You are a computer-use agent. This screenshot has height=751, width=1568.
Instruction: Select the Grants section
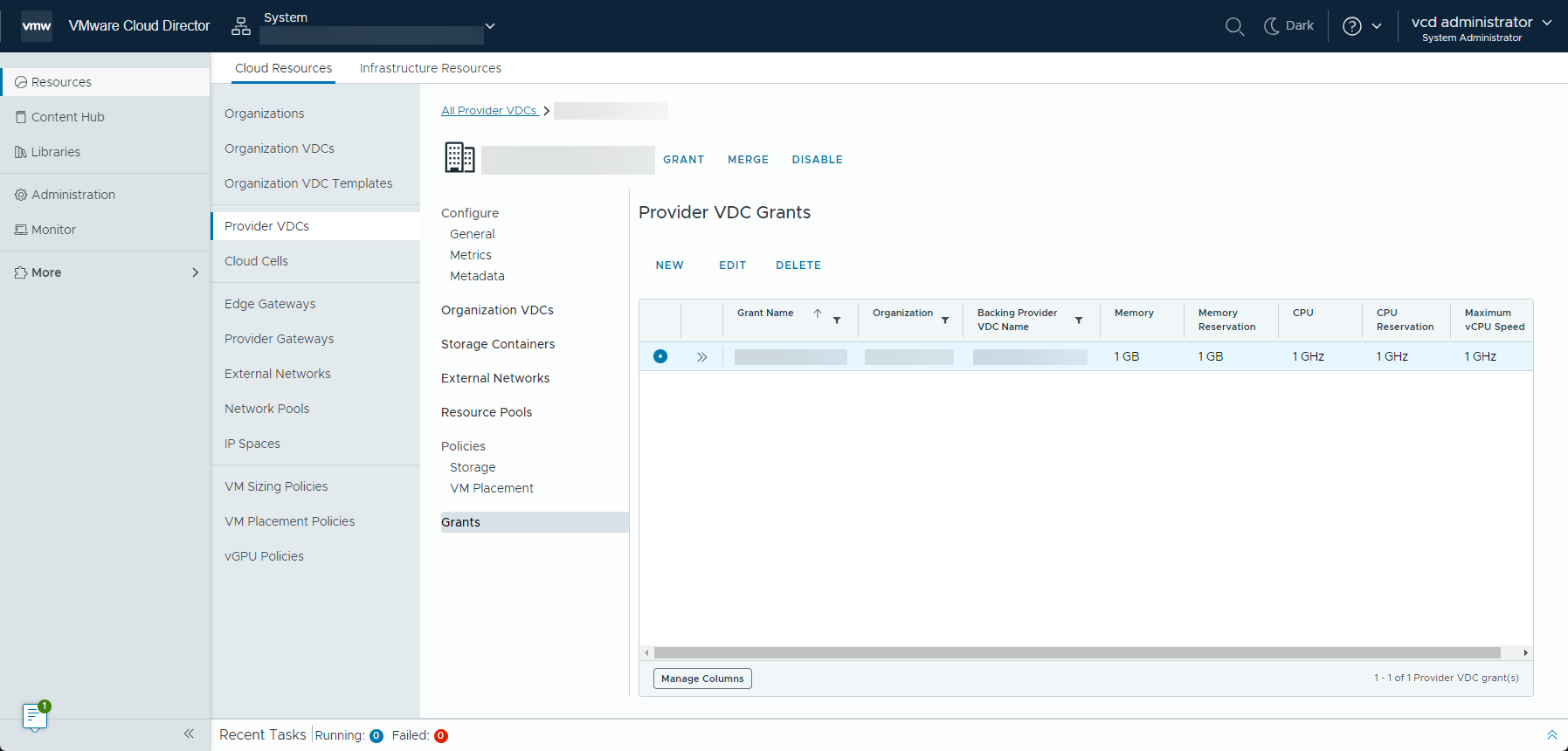[x=535, y=522]
